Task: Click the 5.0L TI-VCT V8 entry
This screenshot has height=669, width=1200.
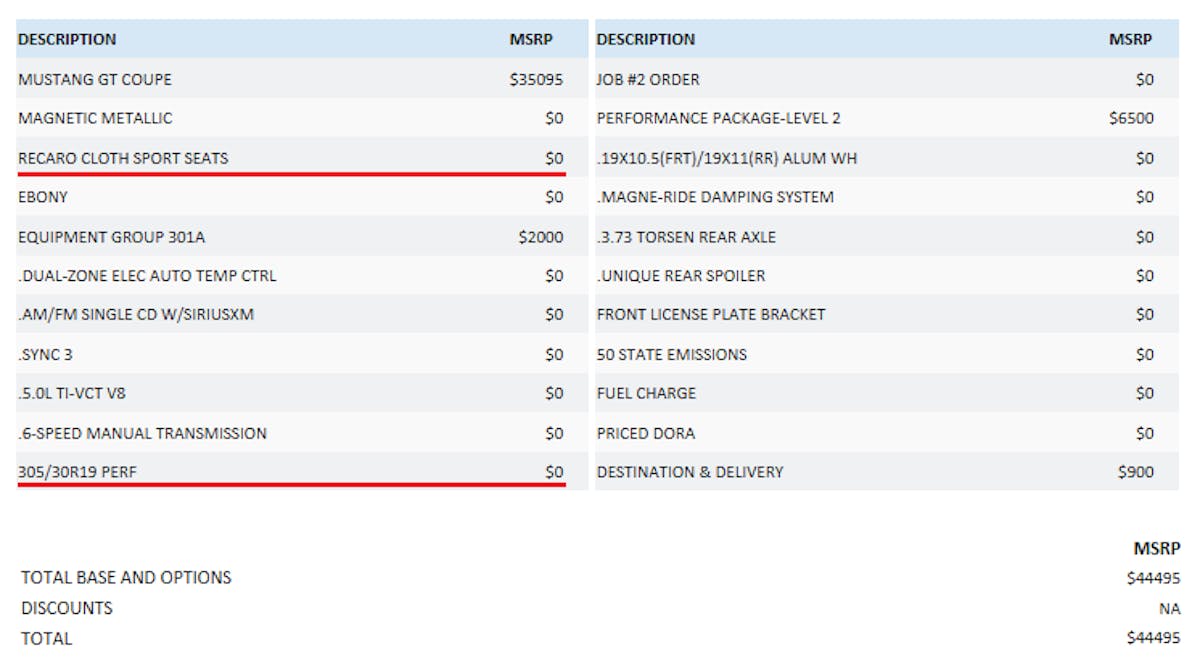Action: (x=72, y=393)
